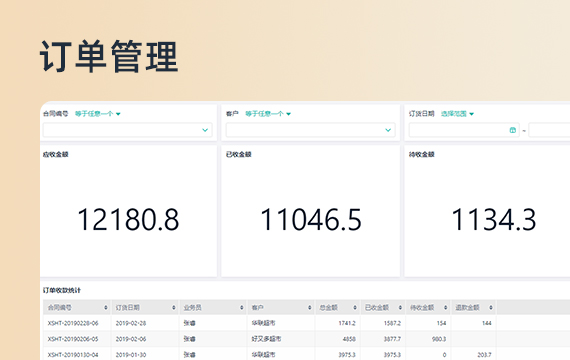Sort table by 已收金额 column arrows

(400, 308)
